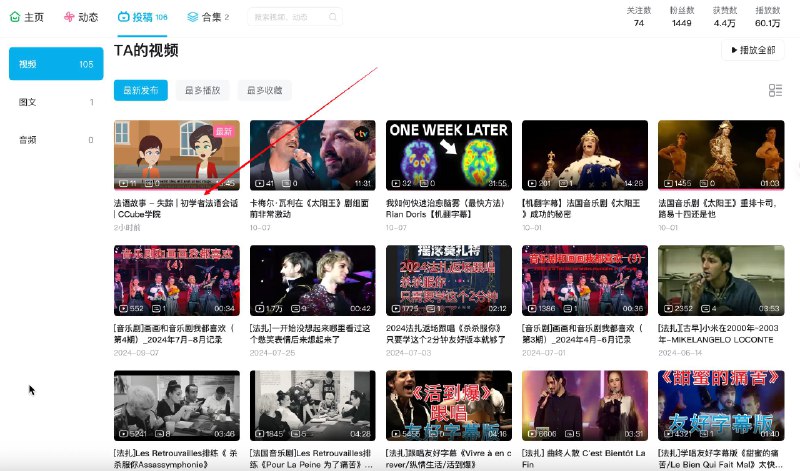Select the 投稿 tab
This screenshot has height=471, width=800.
pos(142,17)
